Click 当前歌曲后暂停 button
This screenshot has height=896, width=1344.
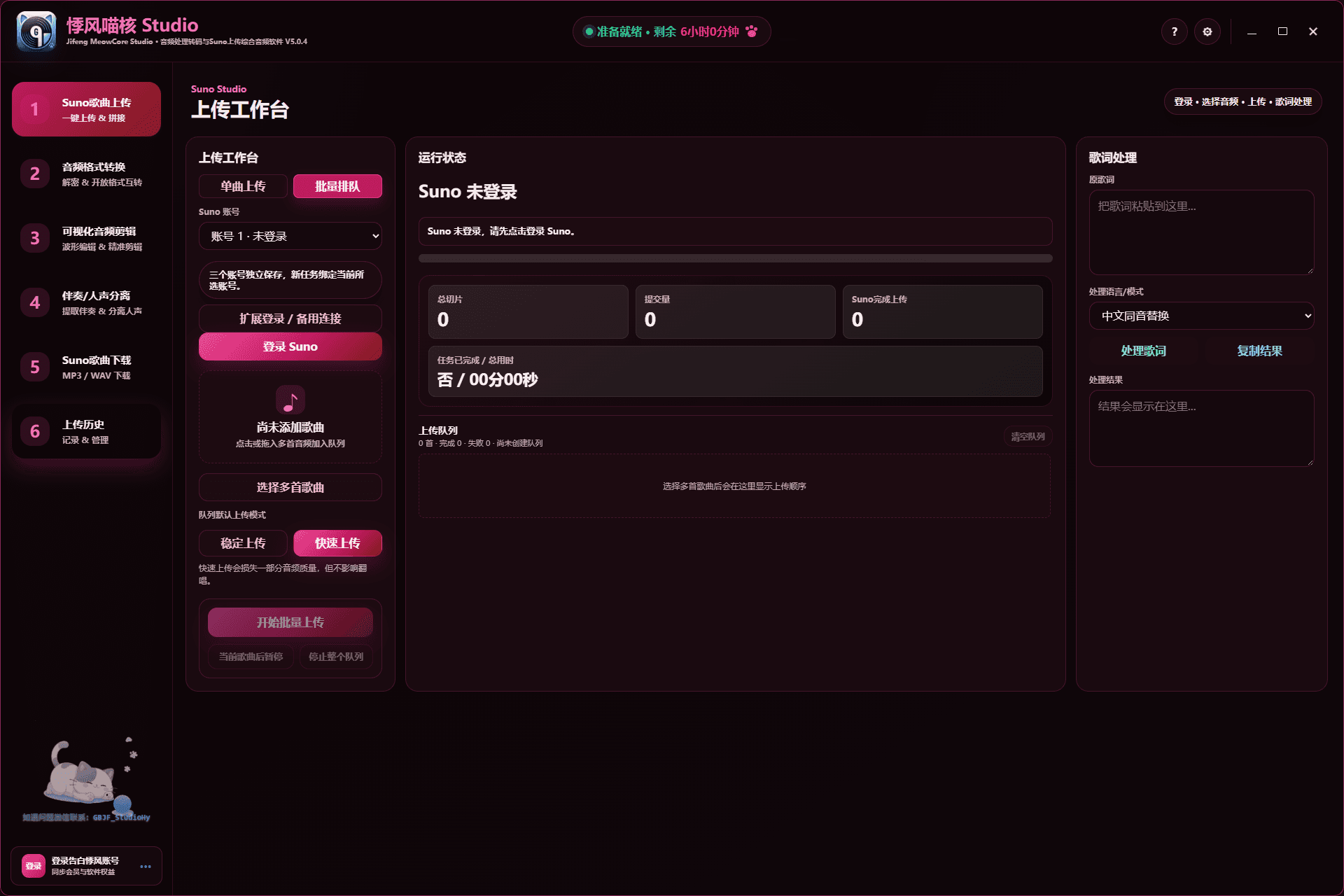tap(251, 657)
